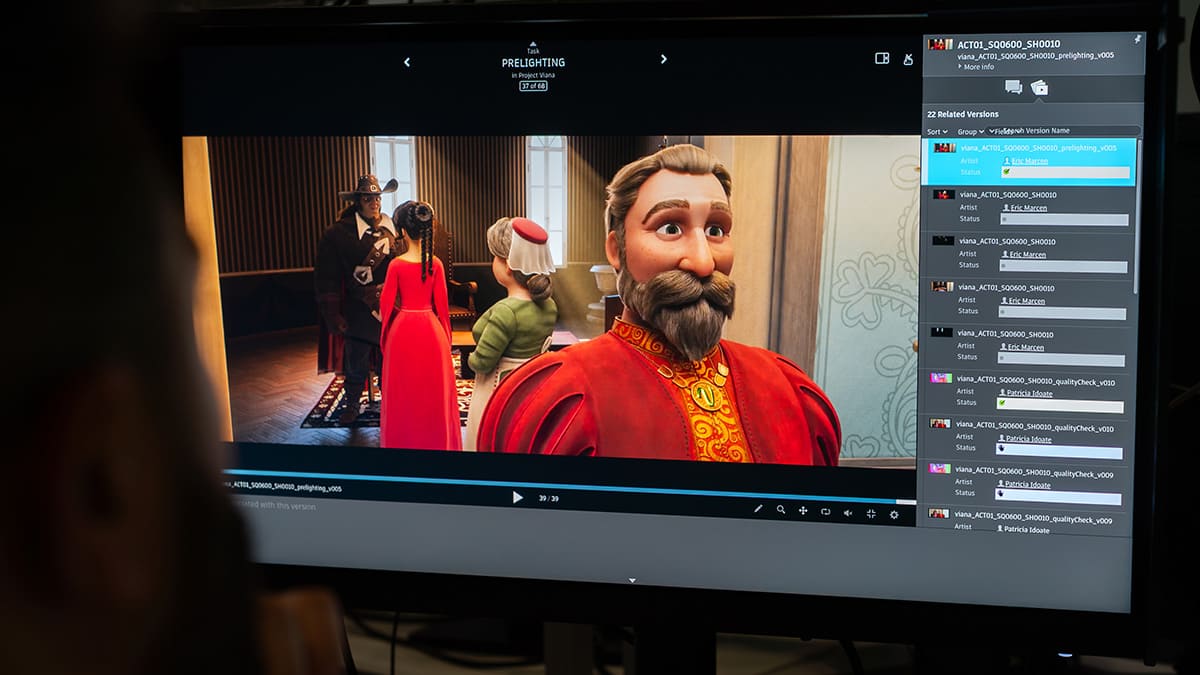Select the magnifier zoom tool
The height and width of the screenshot is (675, 1200).
(781, 510)
